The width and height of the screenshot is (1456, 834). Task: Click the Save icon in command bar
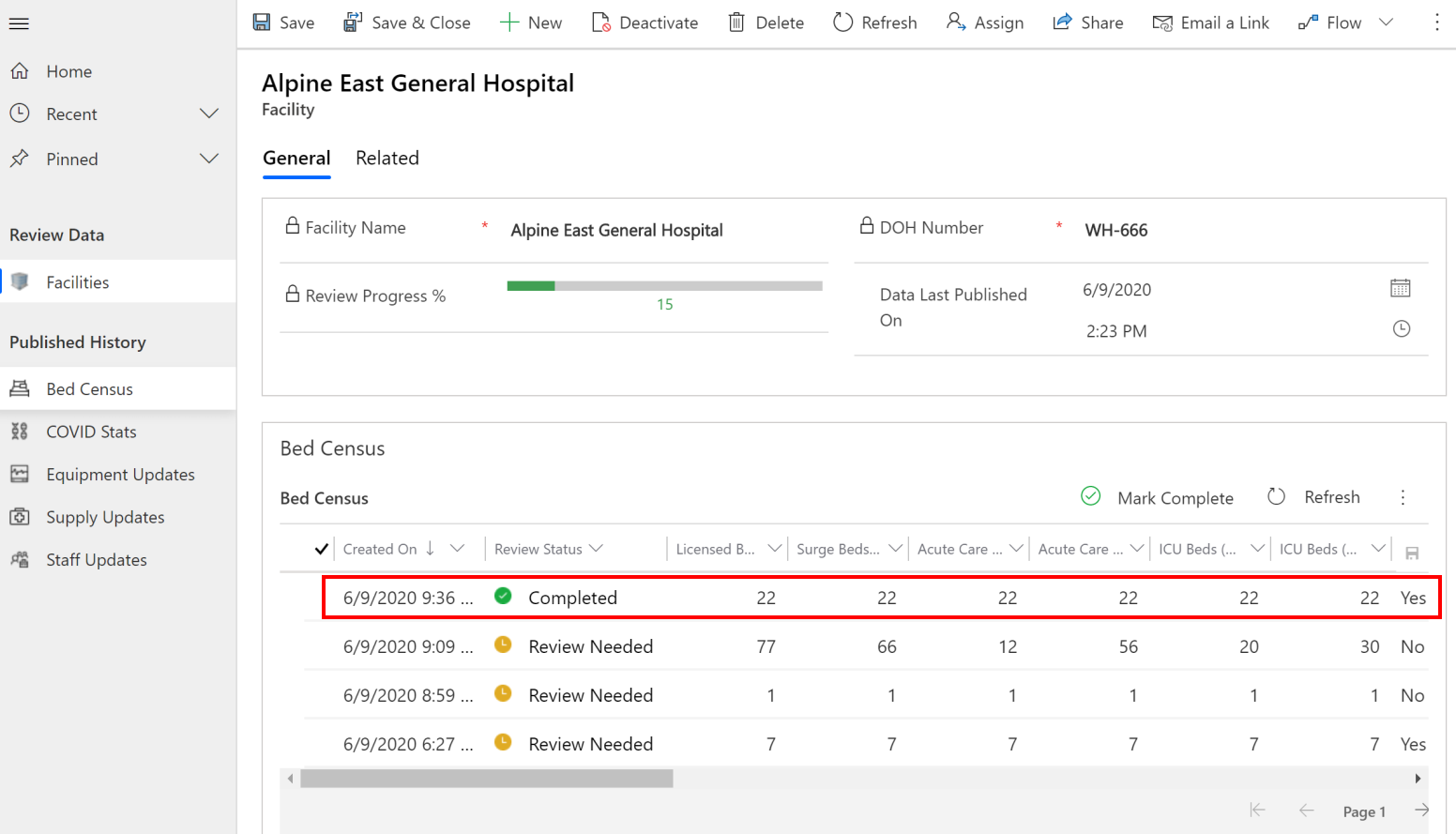262,23
